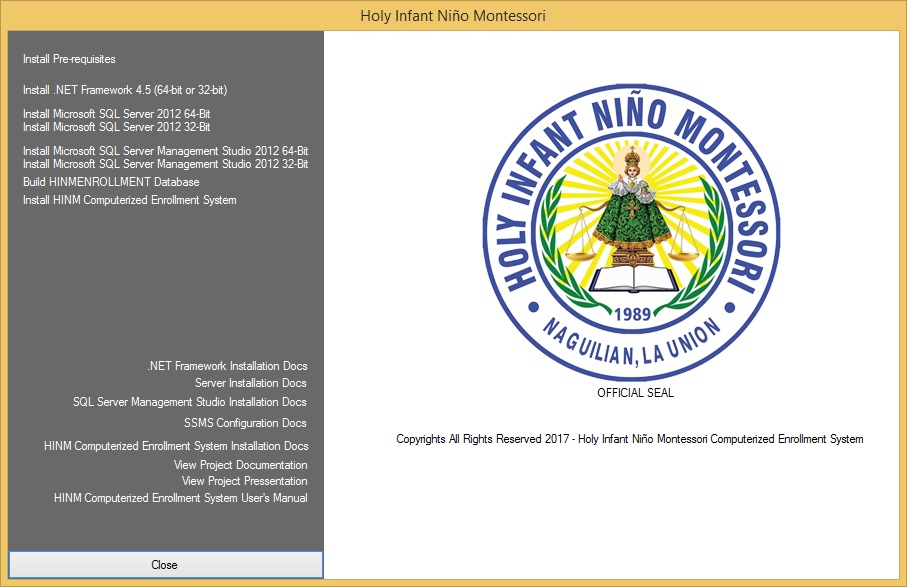Install Microsoft SQL Server 2012 64-Bit
The height and width of the screenshot is (587, 907).
pos(116,114)
